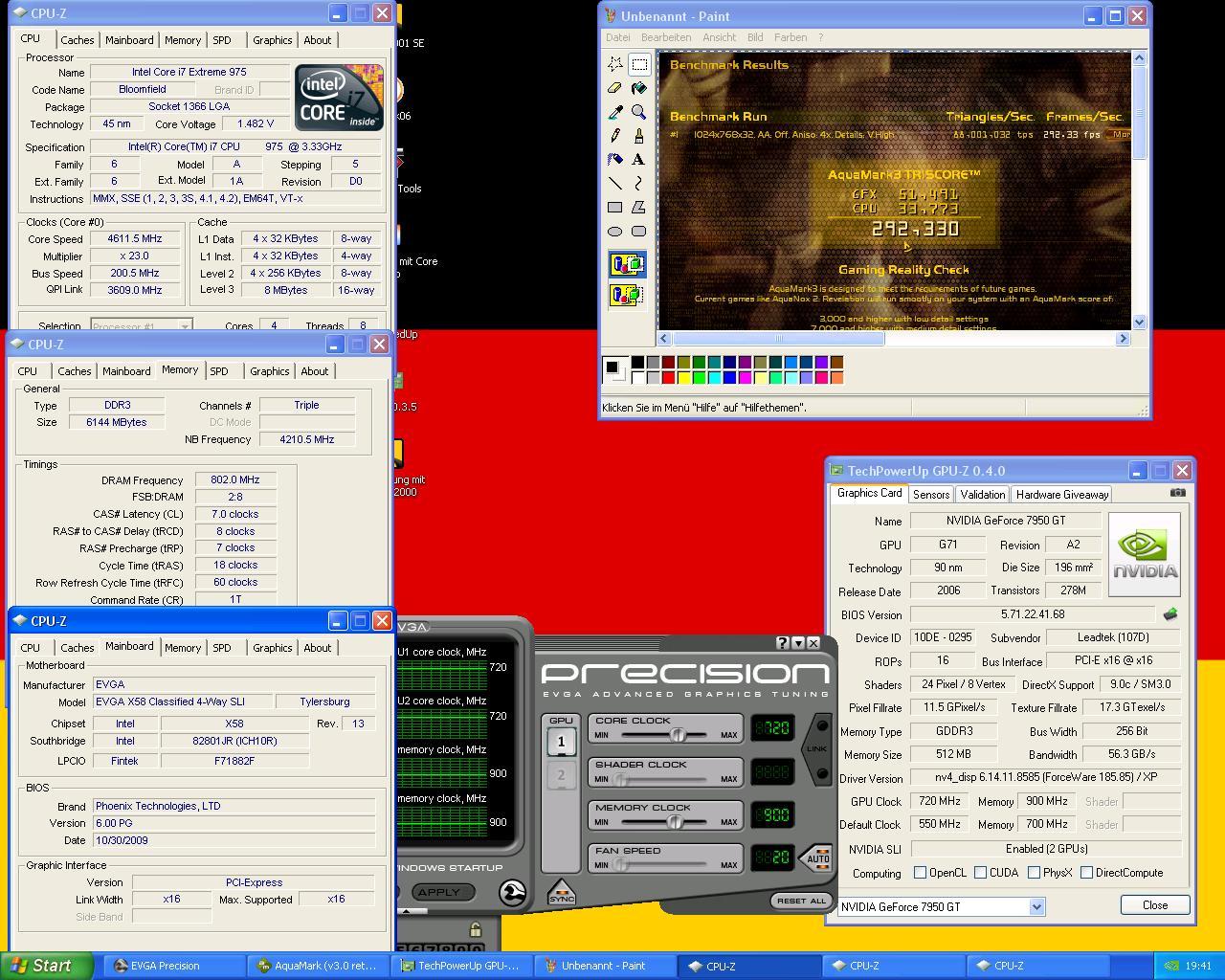Choose the transparent selection option in Paint
The width and height of the screenshot is (1225, 980).
pyautogui.click(x=627, y=295)
